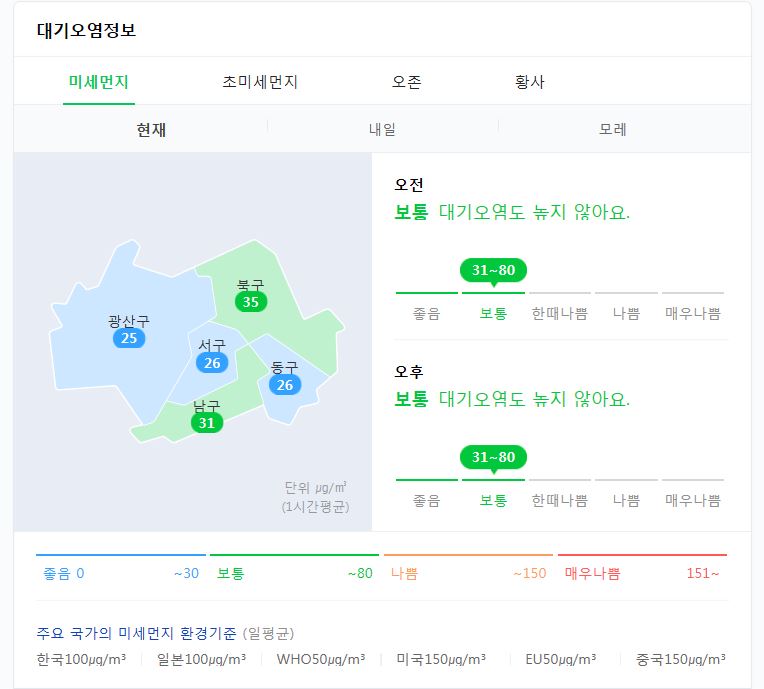This screenshot has height=689, width=764.
Task: Click the 좋음 0~30 legend bar
Action: point(121,567)
